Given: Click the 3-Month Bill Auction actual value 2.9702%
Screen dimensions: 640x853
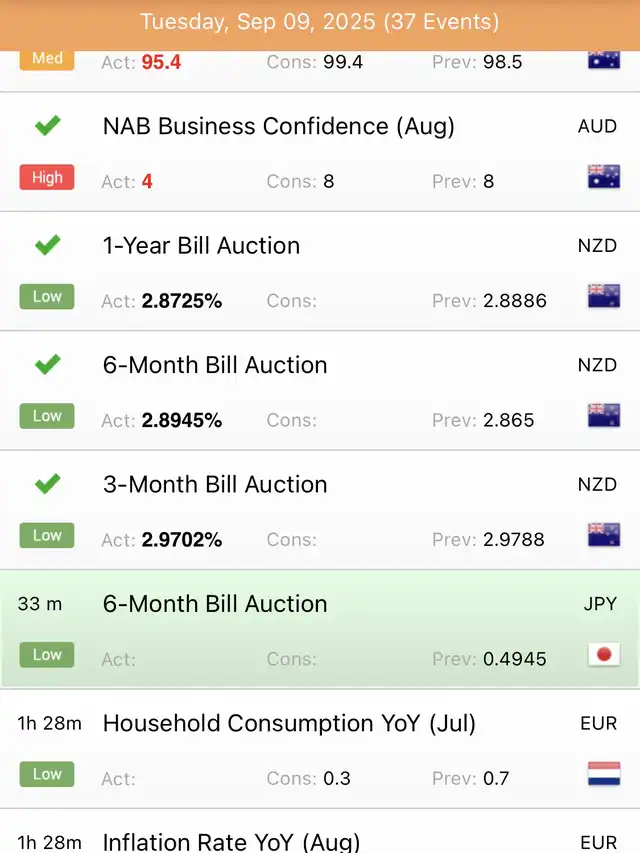Looking at the screenshot, I should click(x=182, y=540).
